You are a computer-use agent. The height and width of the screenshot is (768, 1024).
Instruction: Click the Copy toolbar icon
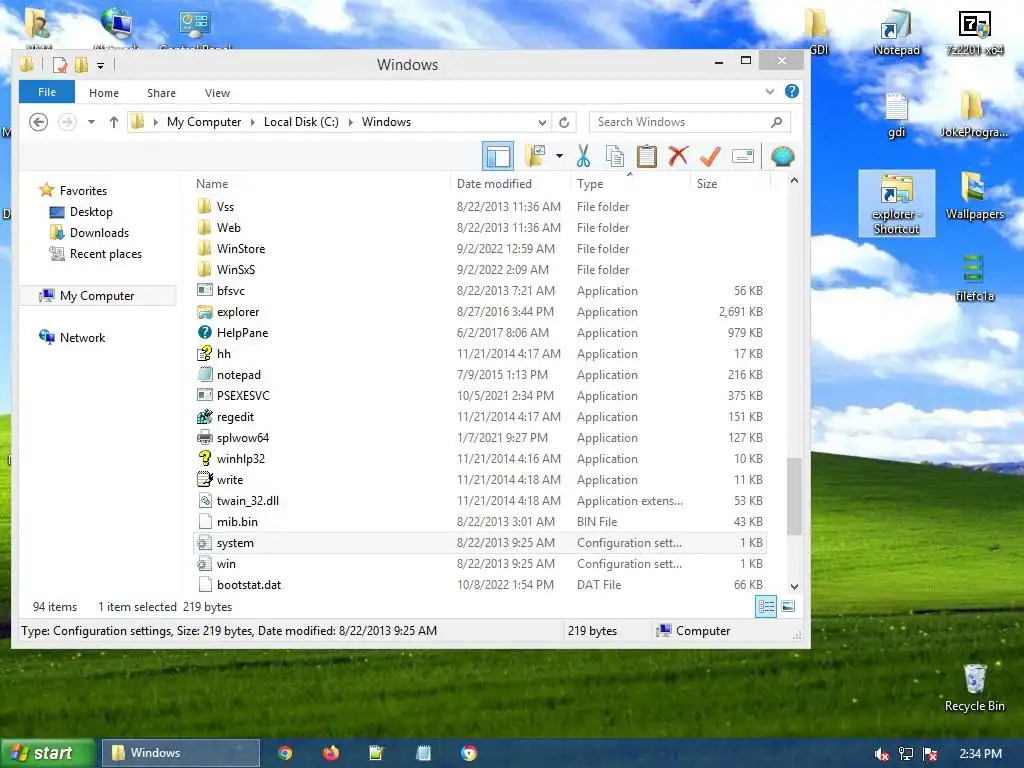[615, 157]
